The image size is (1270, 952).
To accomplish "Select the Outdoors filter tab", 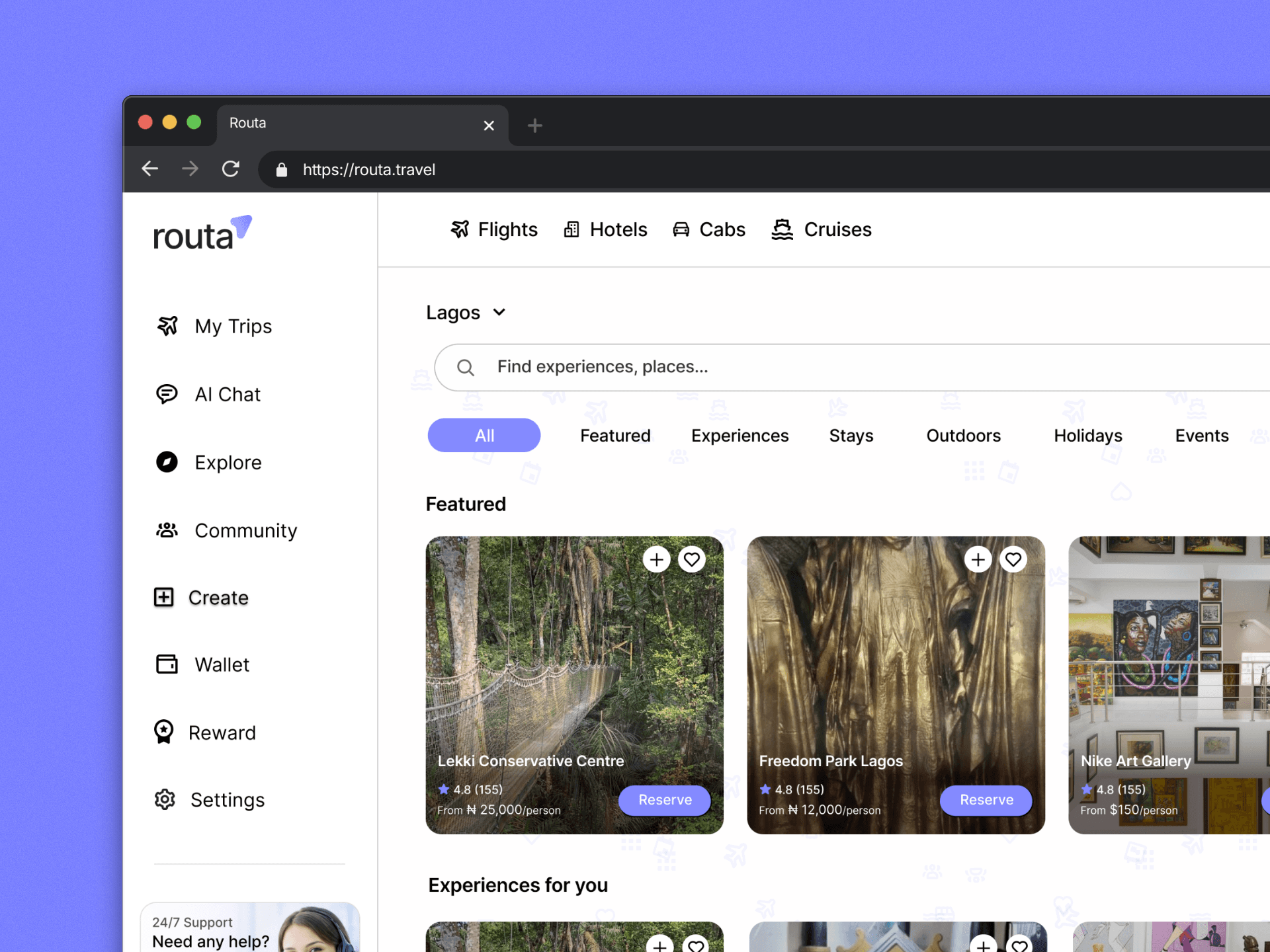I will 964,436.
